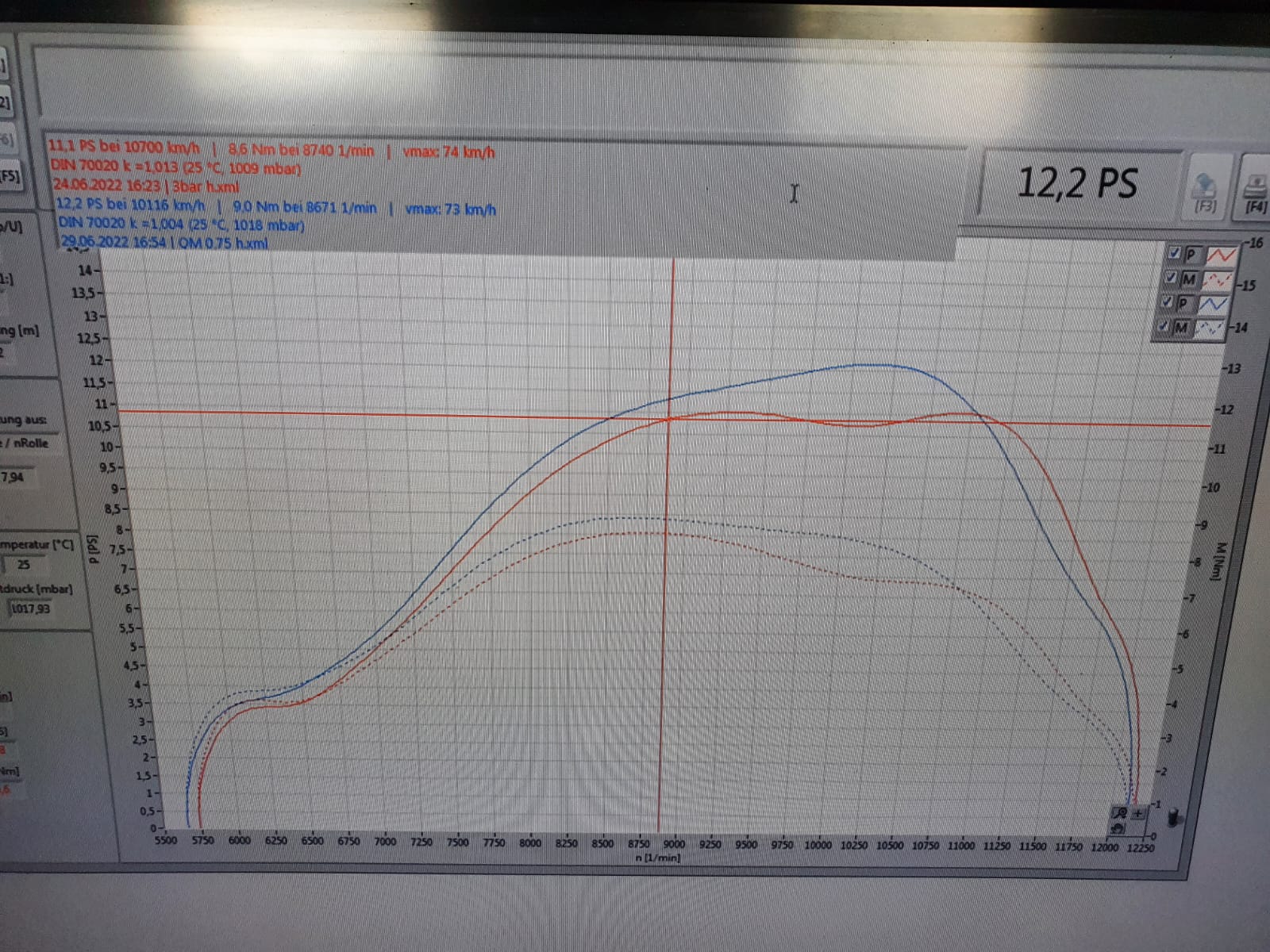Click the red crosshair cursor intersection on graph
The height and width of the screenshot is (952, 1270).
[x=668, y=418]
